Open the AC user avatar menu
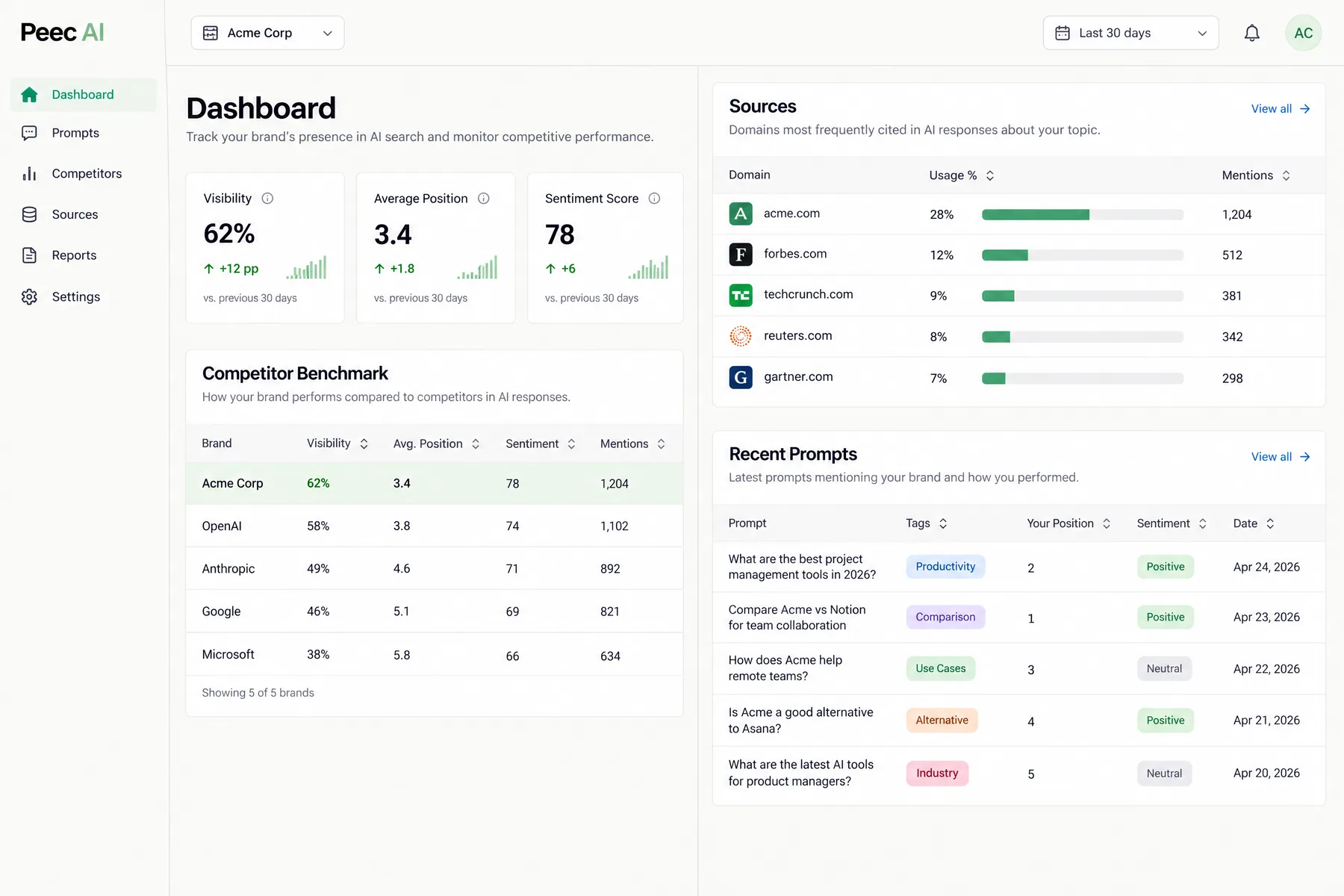The width and height of the screenshot is (1344, 896). (x=1304, y=33)
